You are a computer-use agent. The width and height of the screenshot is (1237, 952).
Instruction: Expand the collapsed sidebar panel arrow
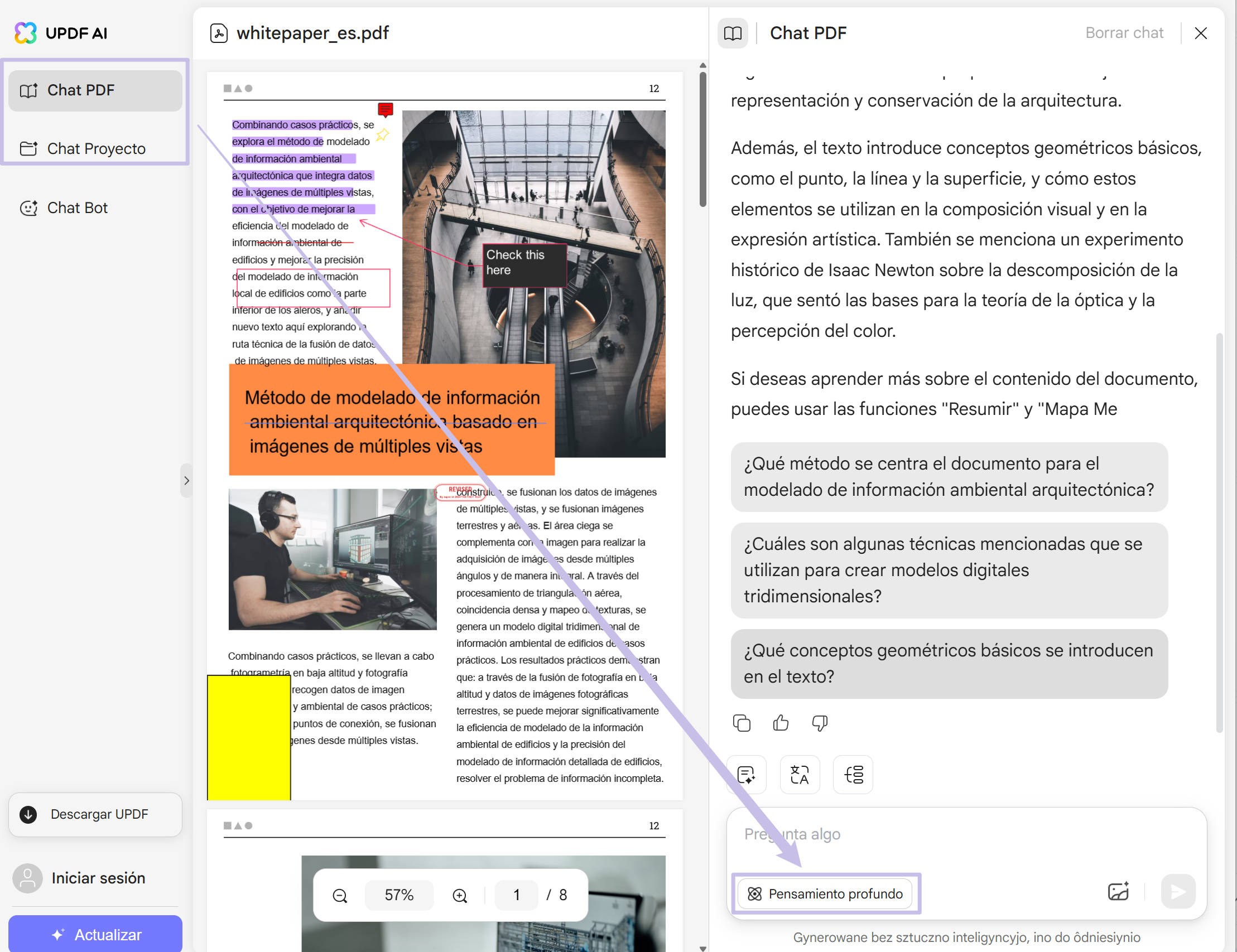tap(186, 481)
